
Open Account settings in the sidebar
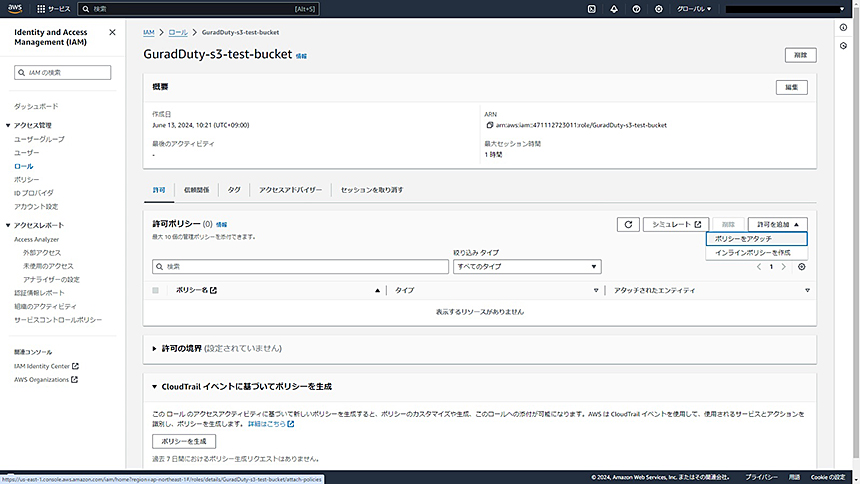coord(36,207)
